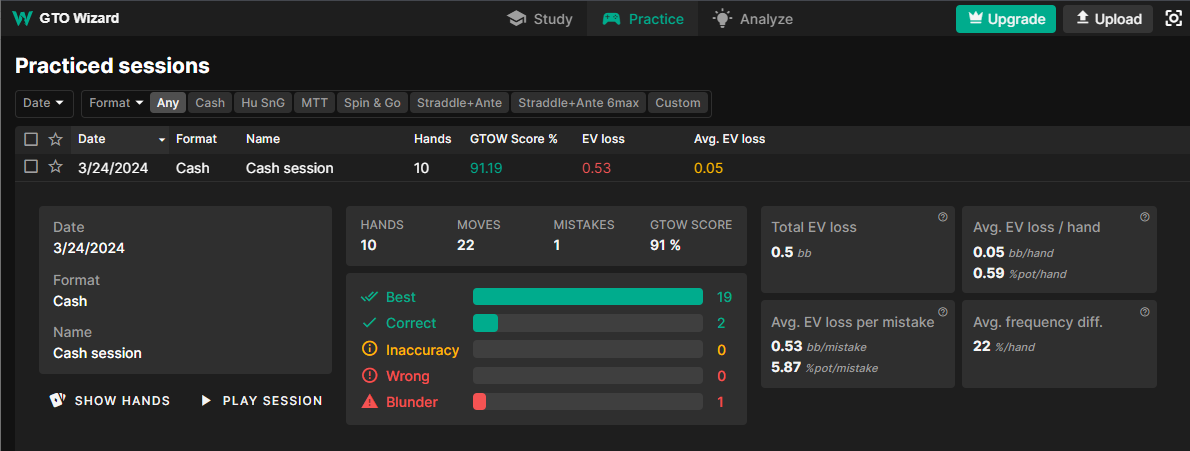
Task: Open the Date filter dropdown
Action: pos(44,103)
